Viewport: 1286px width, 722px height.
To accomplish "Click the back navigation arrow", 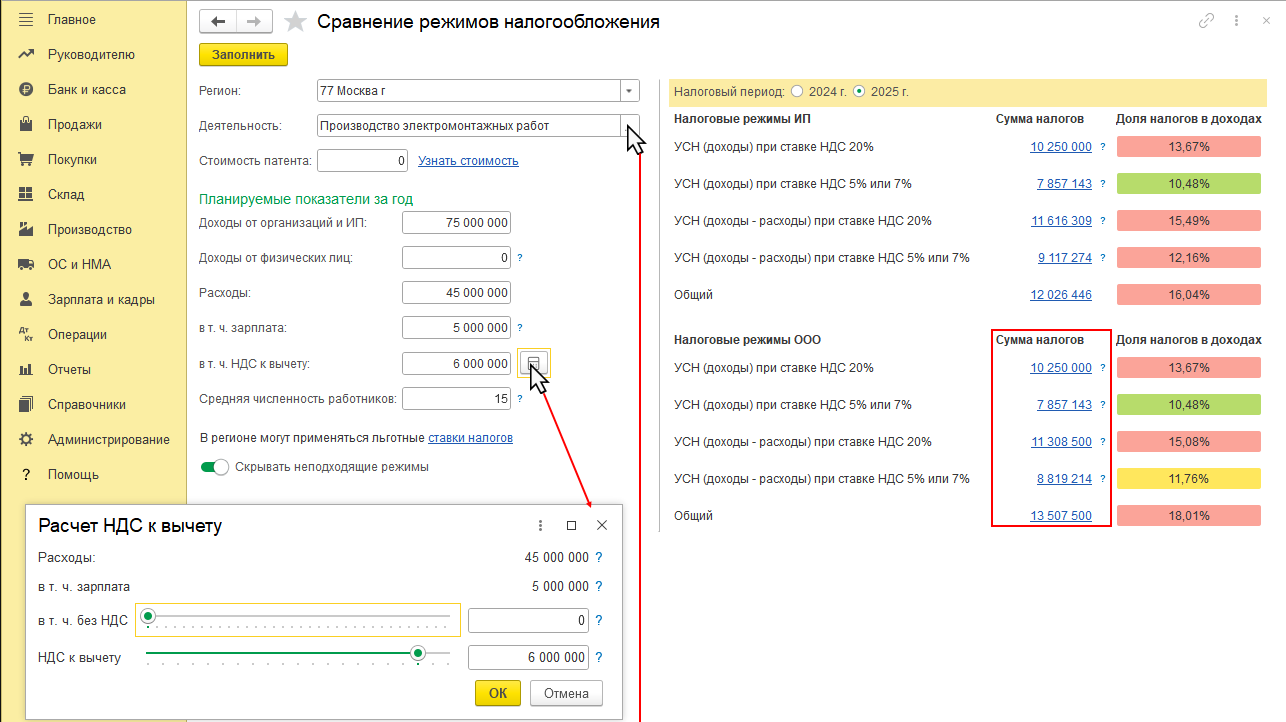I will click(218, 22).
